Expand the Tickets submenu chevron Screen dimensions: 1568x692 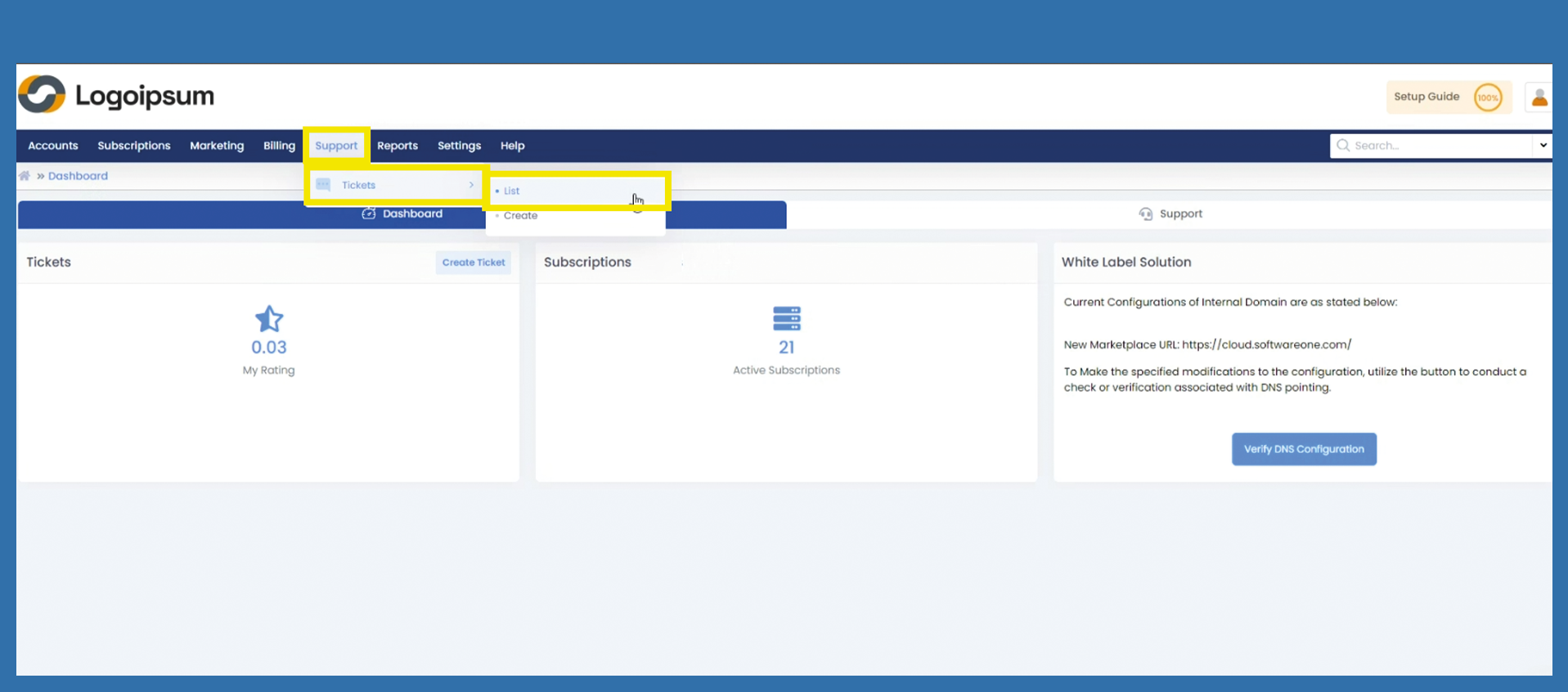[471, 185]
